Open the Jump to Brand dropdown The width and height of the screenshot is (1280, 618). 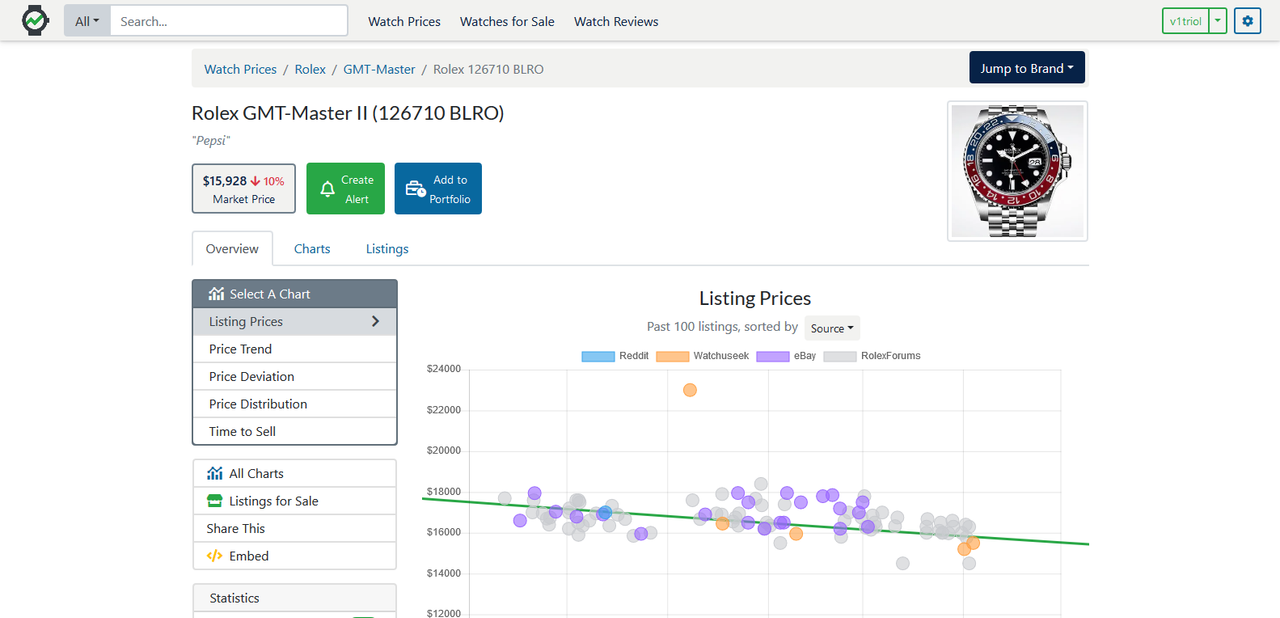coord(1027,68)
